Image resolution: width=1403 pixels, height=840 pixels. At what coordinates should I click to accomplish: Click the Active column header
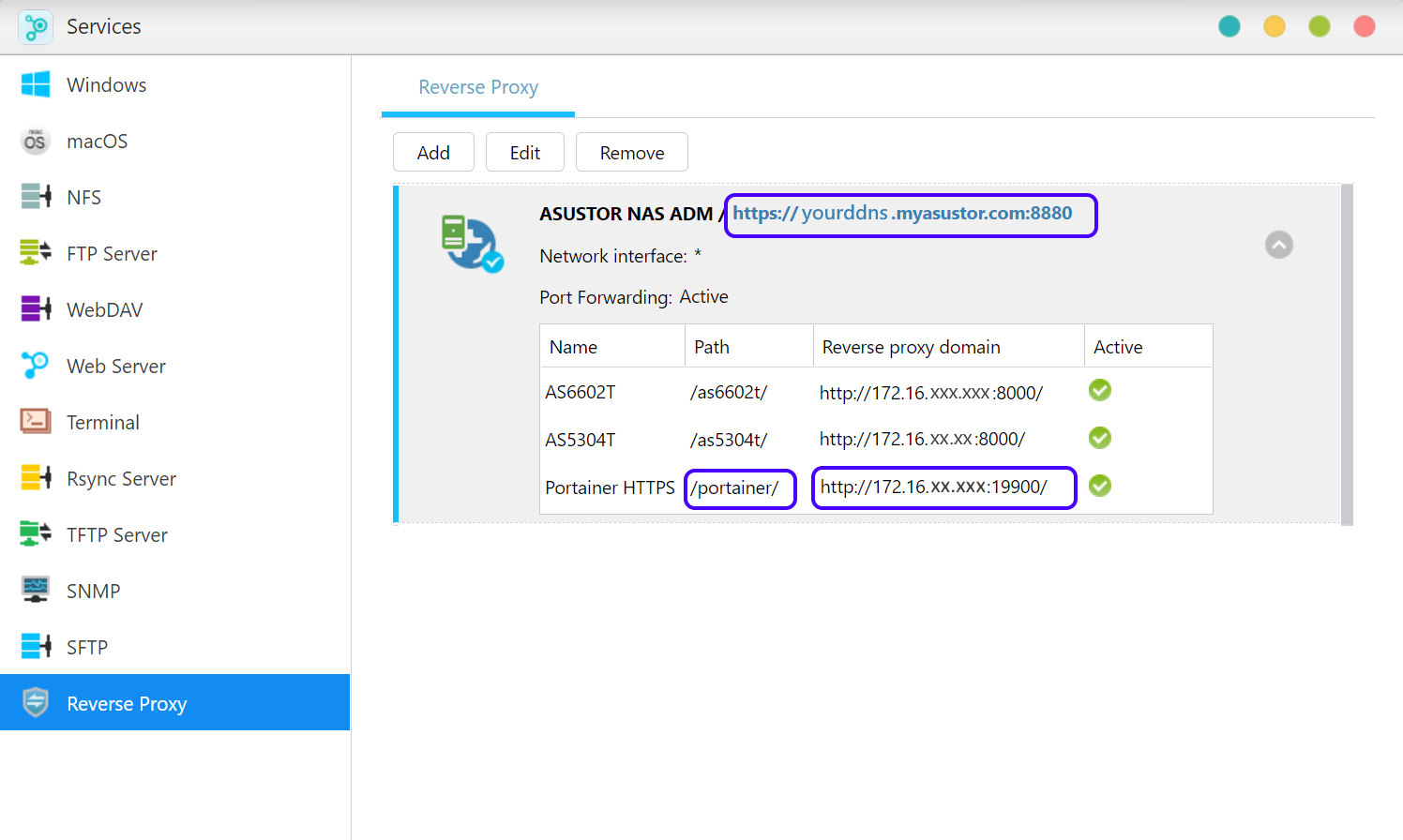click(1149, 346)
